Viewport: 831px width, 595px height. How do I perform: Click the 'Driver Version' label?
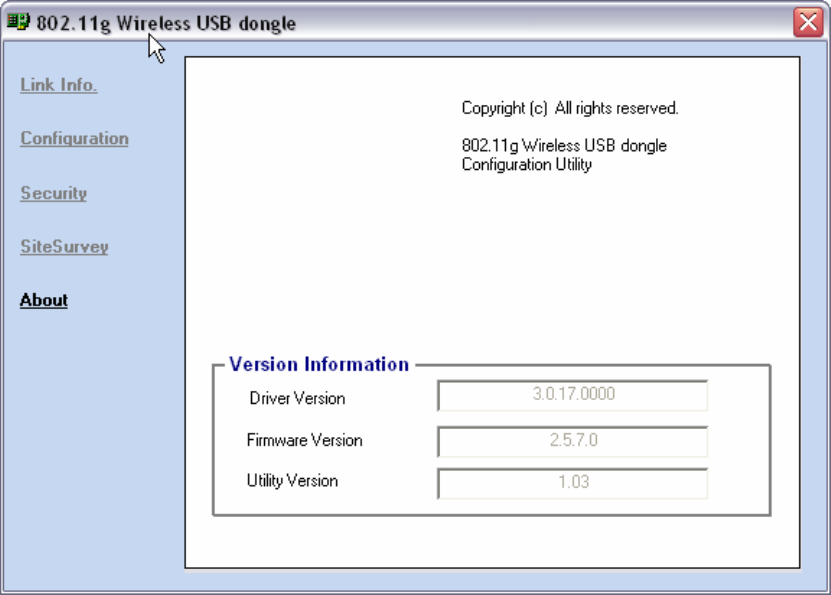pyautogui.click(x=297, y=398)
